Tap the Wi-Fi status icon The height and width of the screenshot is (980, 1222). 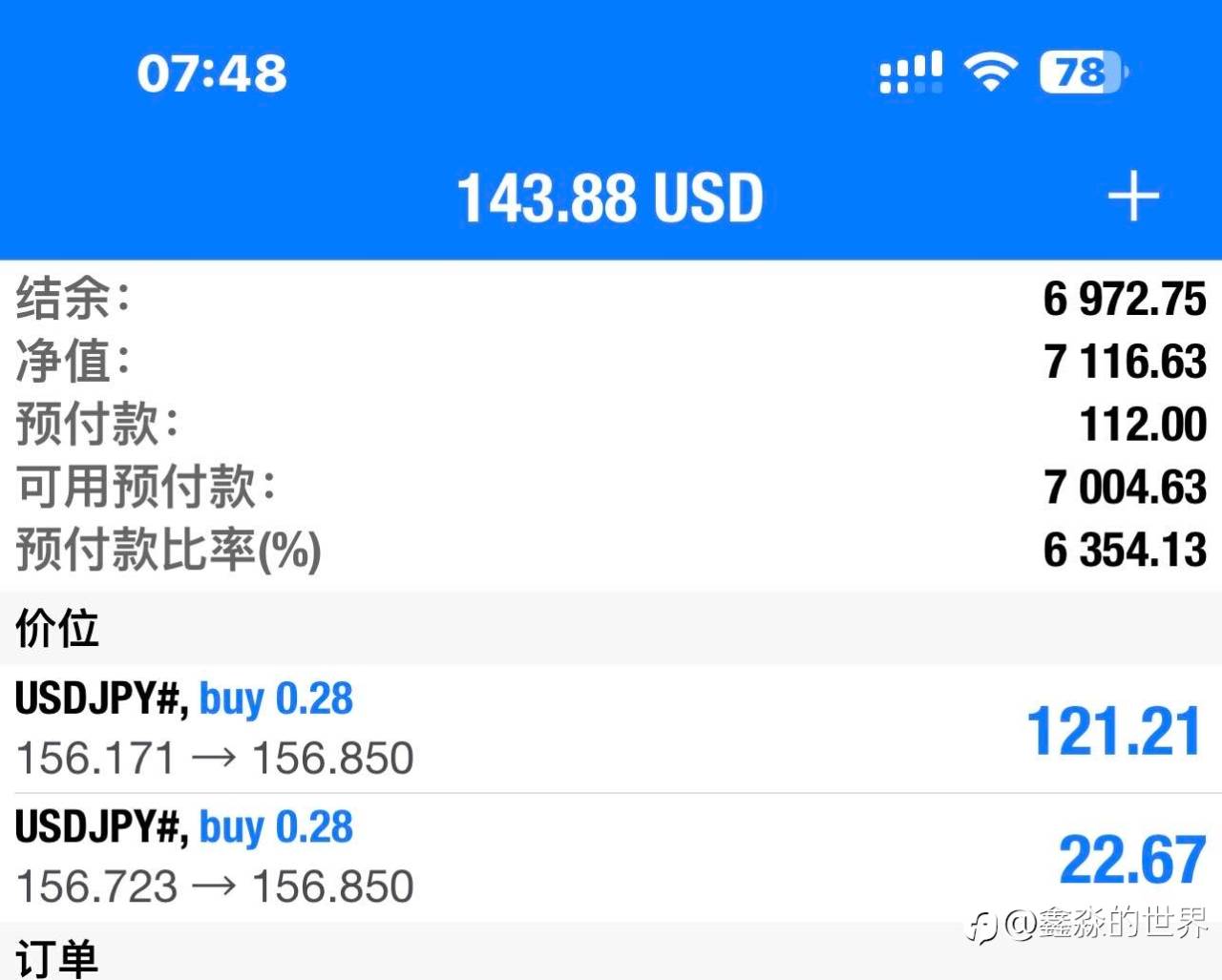(x=990, y=72)
